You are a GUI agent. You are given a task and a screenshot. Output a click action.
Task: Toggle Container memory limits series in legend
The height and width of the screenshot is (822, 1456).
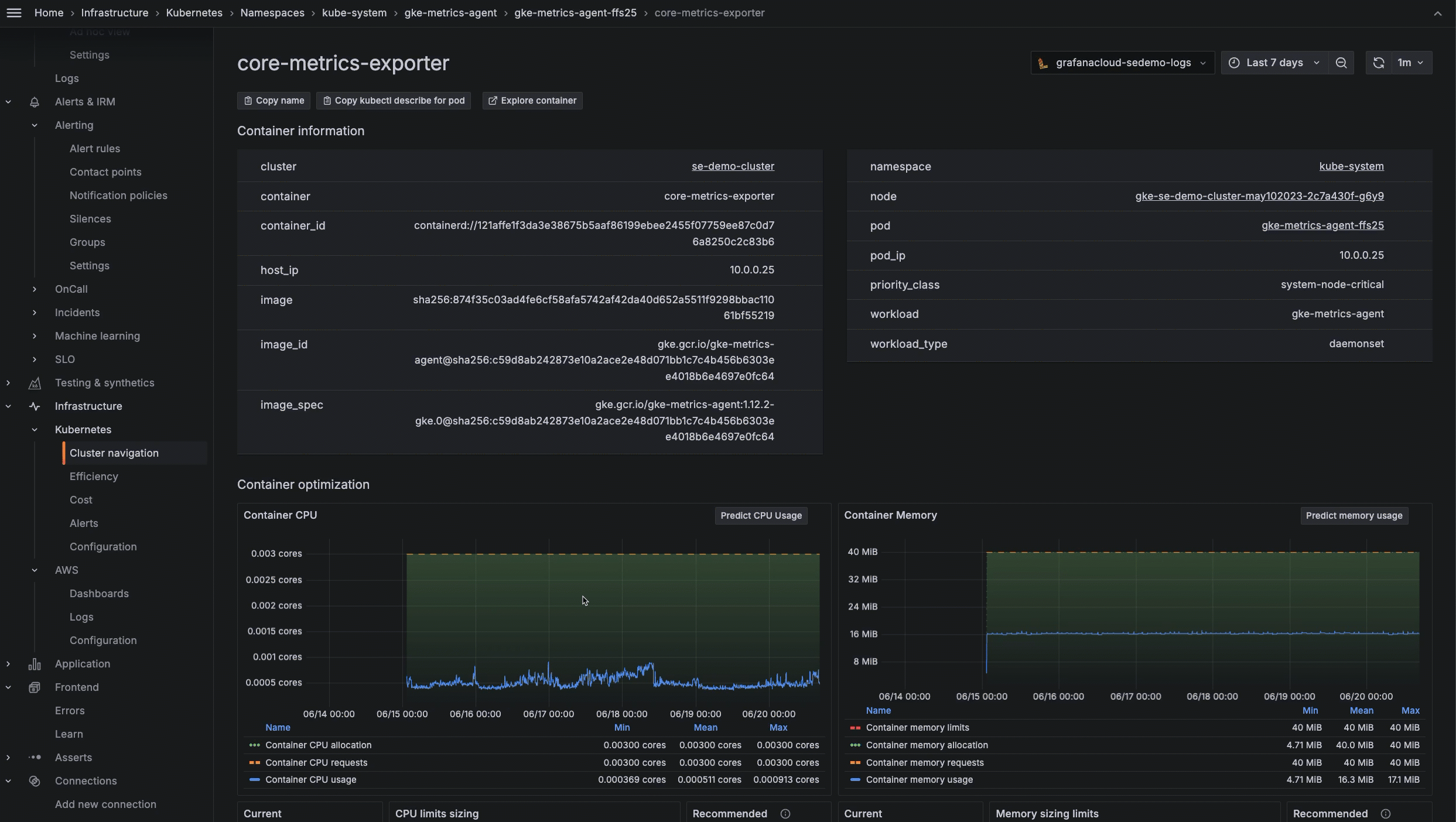pyautogui.click(x=917, y=728)
